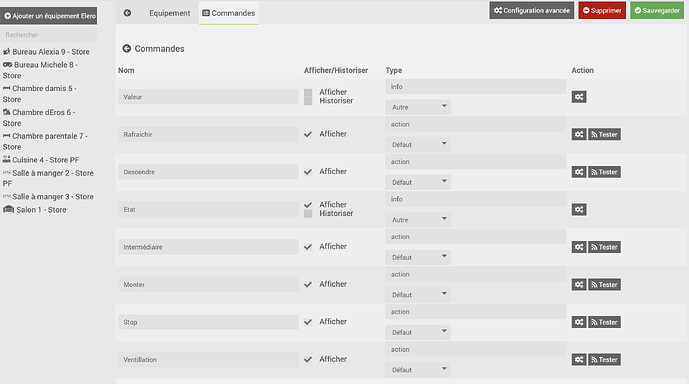The width and height of the screenshot is (689, 384).
Task: Open the Défaut dropdown for Intermédiaire
Action: click(x=418, y=257)
